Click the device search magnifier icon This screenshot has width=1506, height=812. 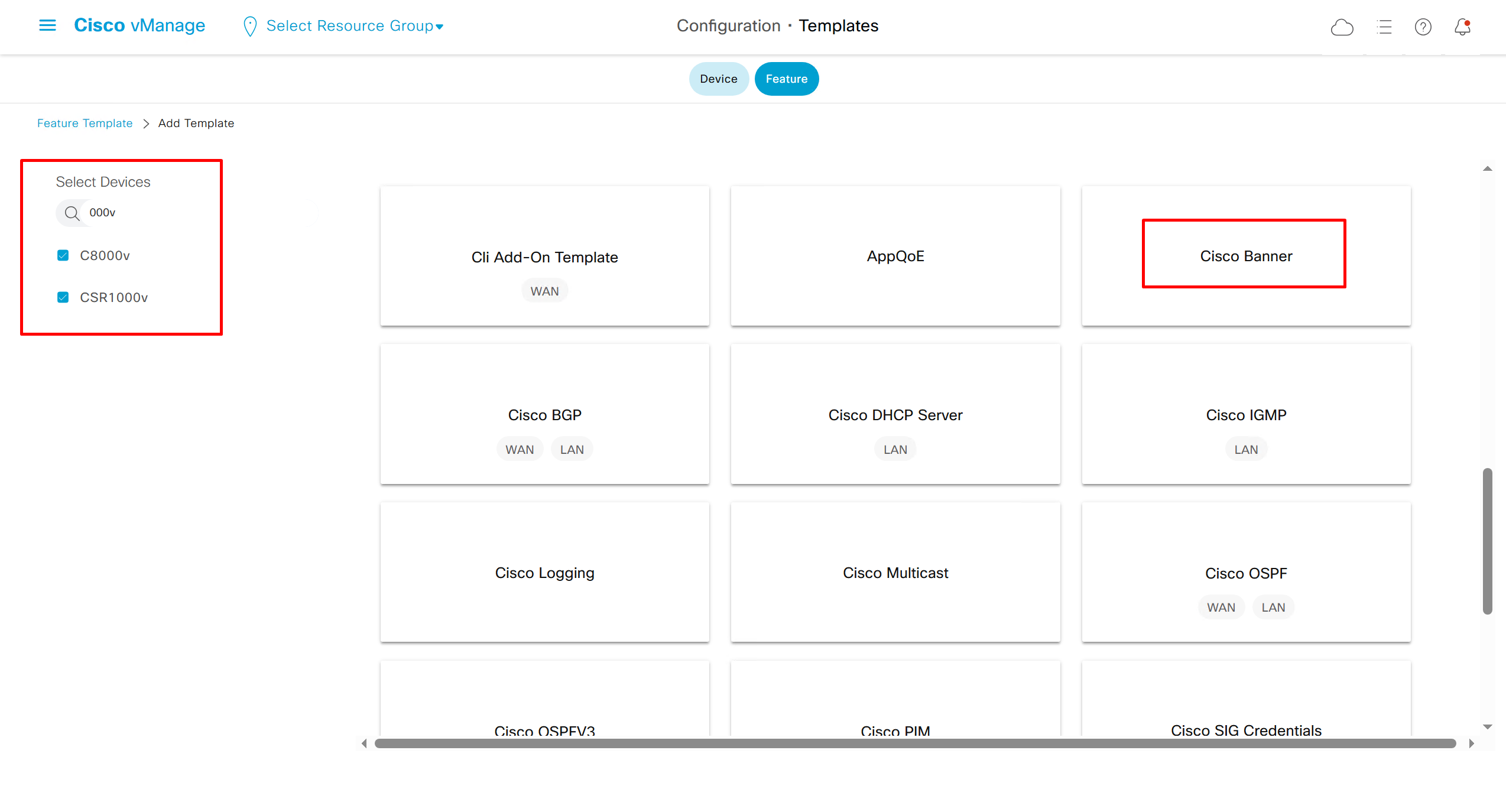[72, 213]
